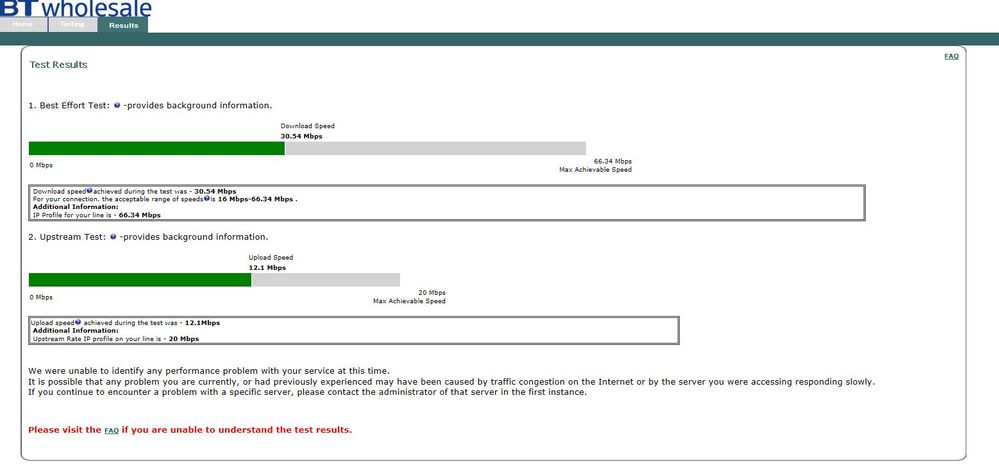Click the green download speed bar
The width and height of the screenshot is (999, 466).
[x=157, y=148]
